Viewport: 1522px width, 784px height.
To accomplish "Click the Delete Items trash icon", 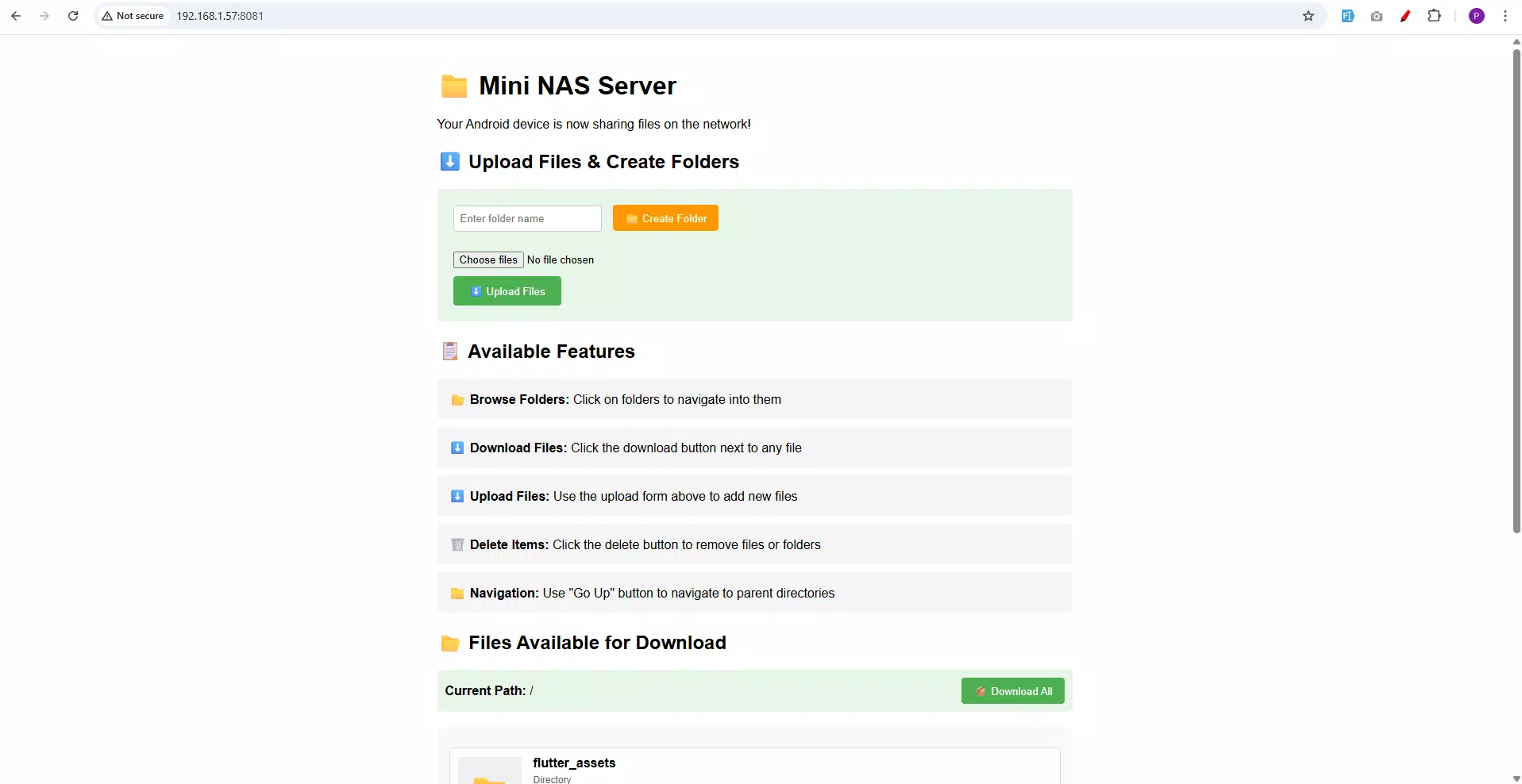I will 457,545.
